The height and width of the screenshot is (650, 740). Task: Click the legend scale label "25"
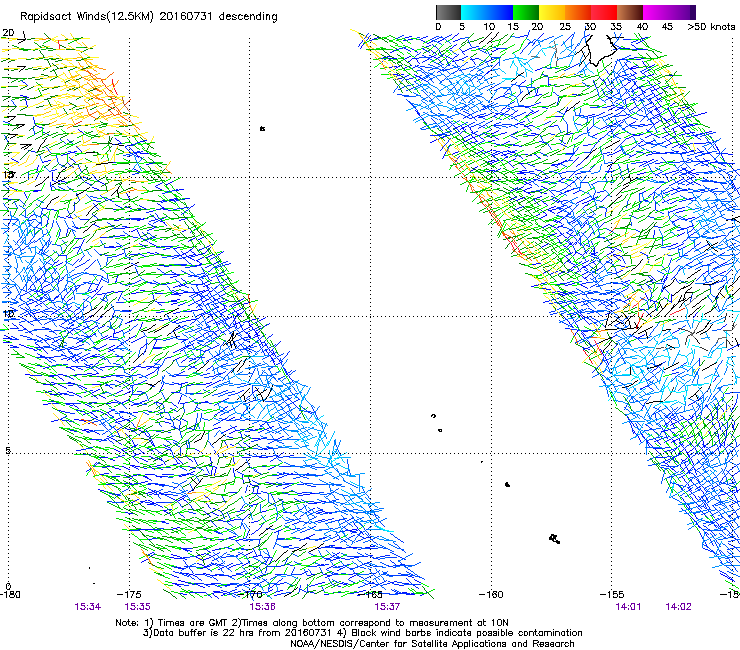565,27
